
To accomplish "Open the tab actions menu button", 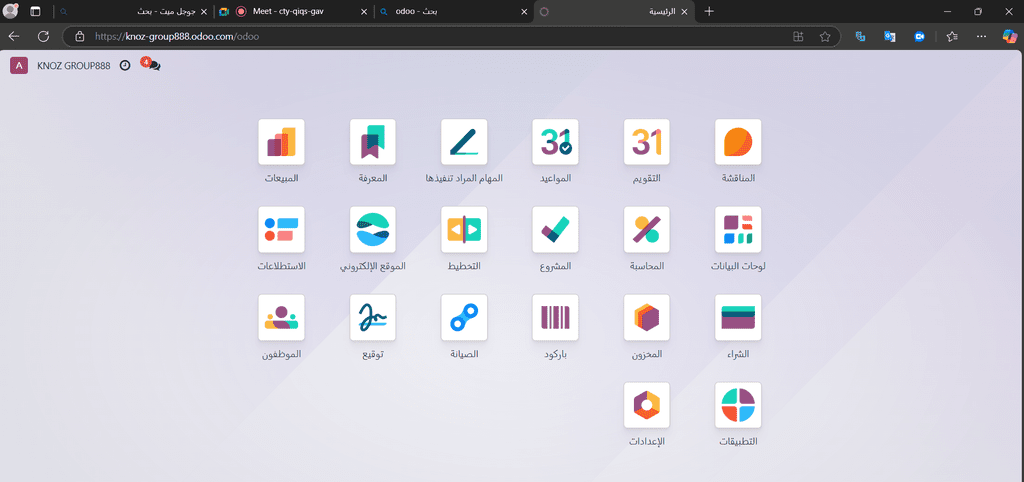I will pyautogui.click(x=35, y=11).
